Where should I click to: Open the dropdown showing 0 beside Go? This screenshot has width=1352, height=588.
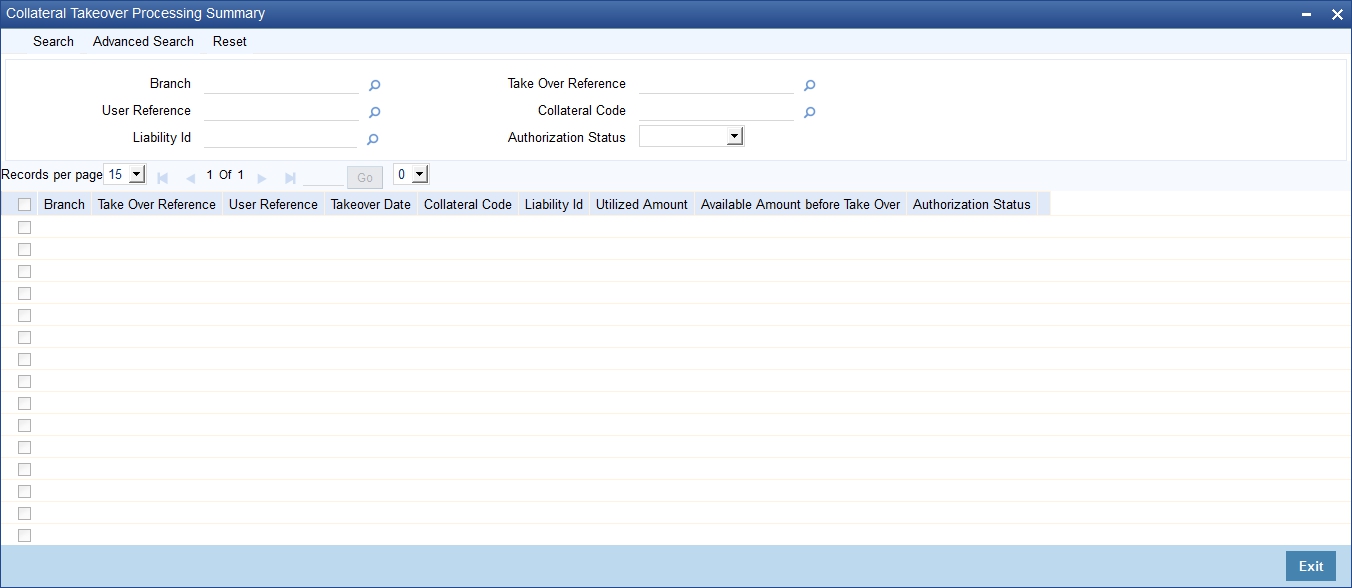(x=411, y=174)
